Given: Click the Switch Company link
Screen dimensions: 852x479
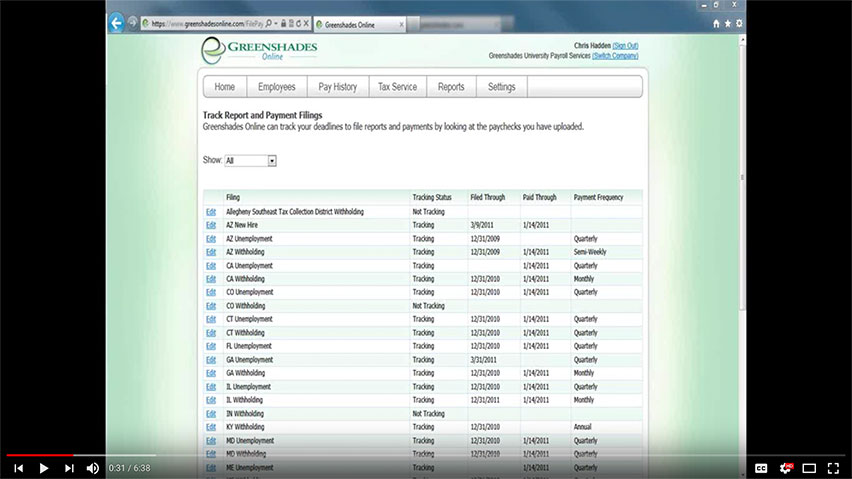Looking at the screenshot, I should pos(615,56).
